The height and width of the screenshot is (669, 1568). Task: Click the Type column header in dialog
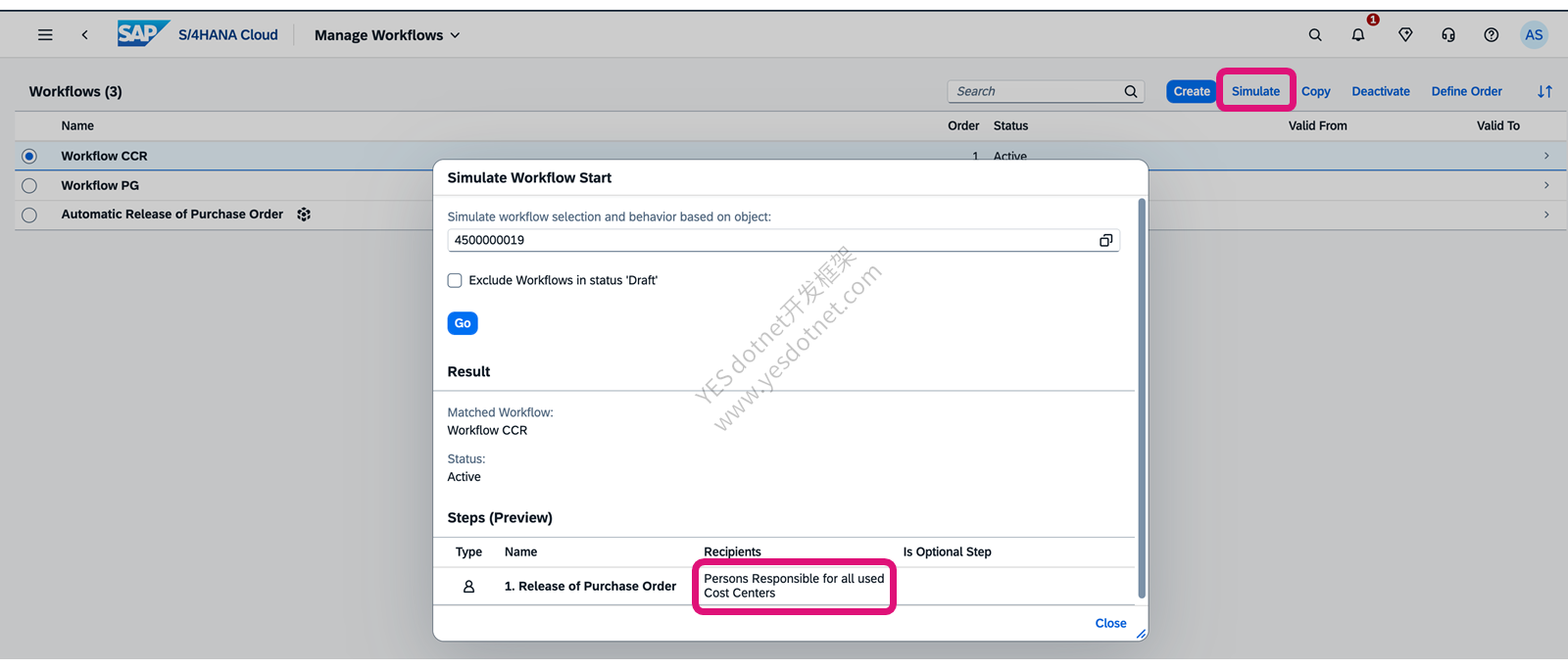click(x=468, y=551)
